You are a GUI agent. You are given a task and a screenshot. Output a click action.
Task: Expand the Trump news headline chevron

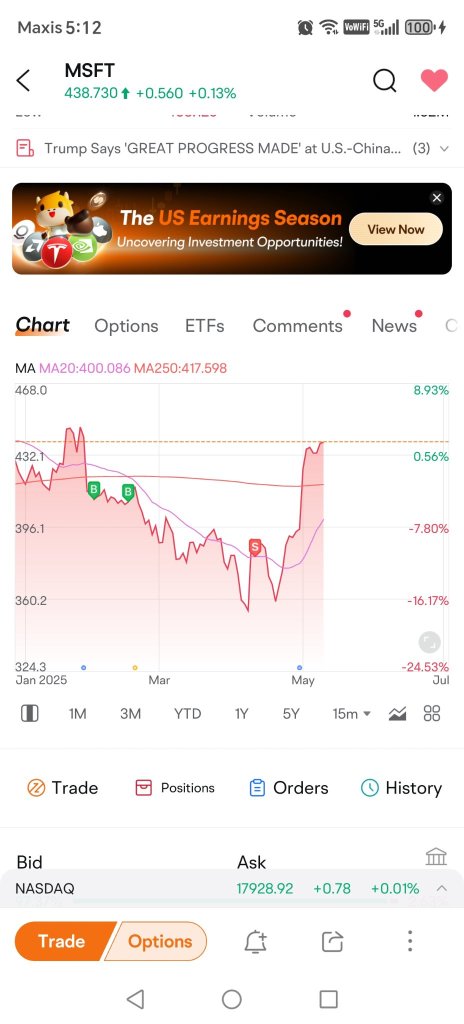click(x=444, y=148)
